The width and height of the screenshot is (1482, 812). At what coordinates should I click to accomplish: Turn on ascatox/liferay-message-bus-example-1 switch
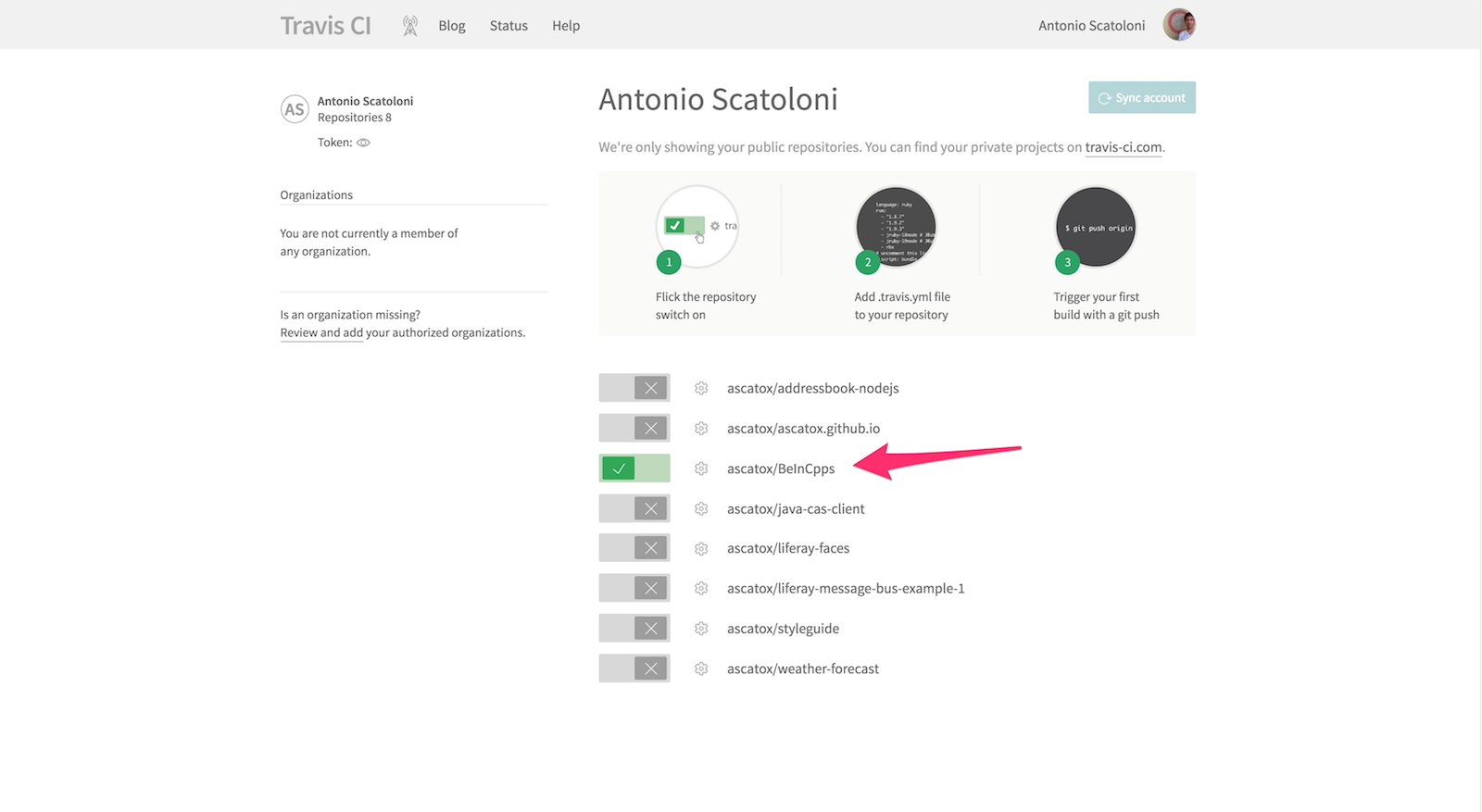point(634,588)
